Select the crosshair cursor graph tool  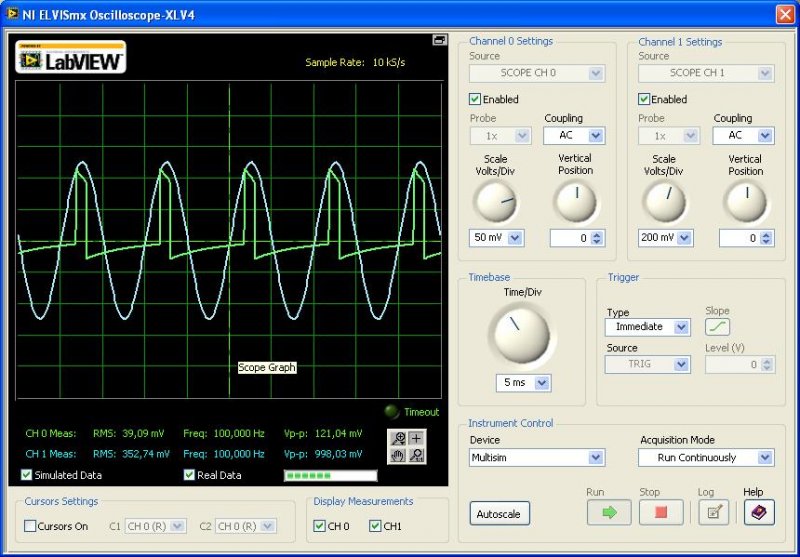point(416,438)
